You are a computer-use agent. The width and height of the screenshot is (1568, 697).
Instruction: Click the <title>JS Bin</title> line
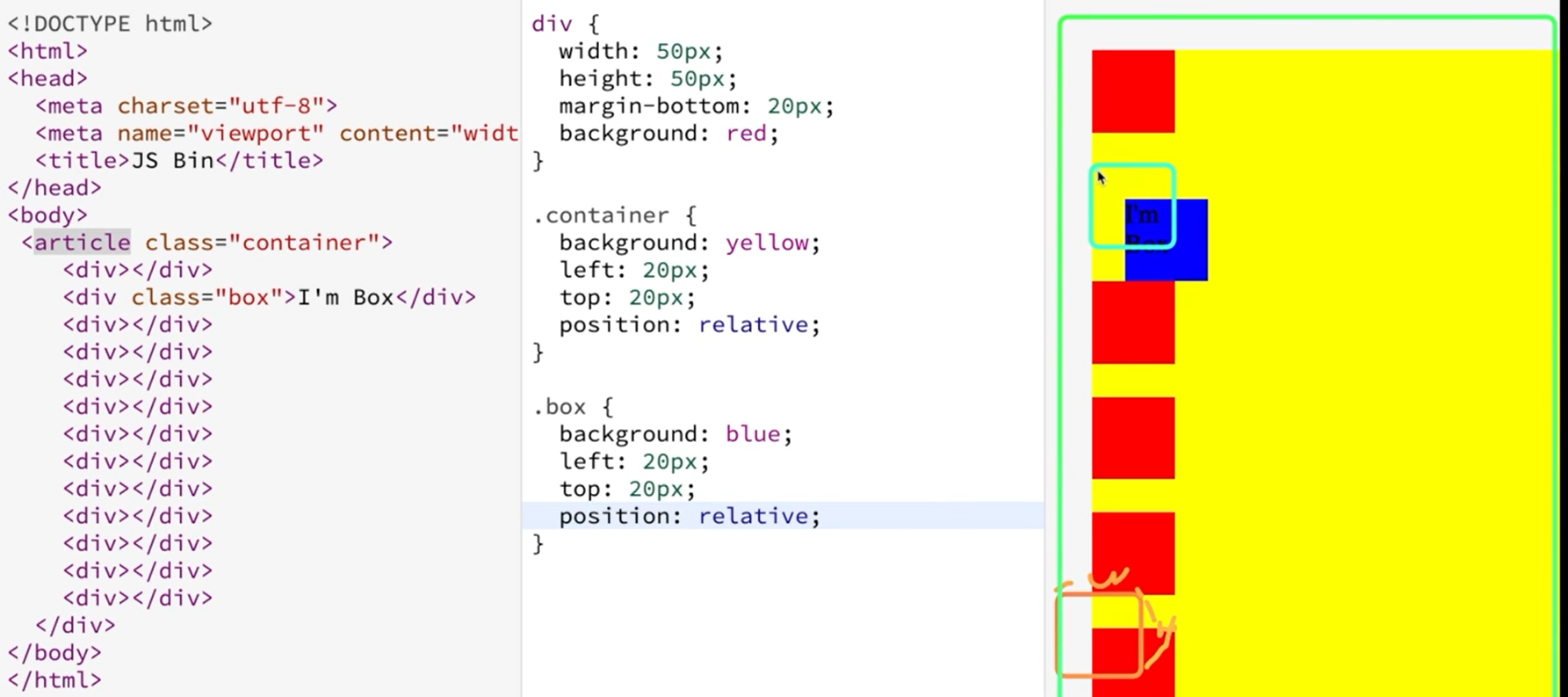(x=179, y=160)
